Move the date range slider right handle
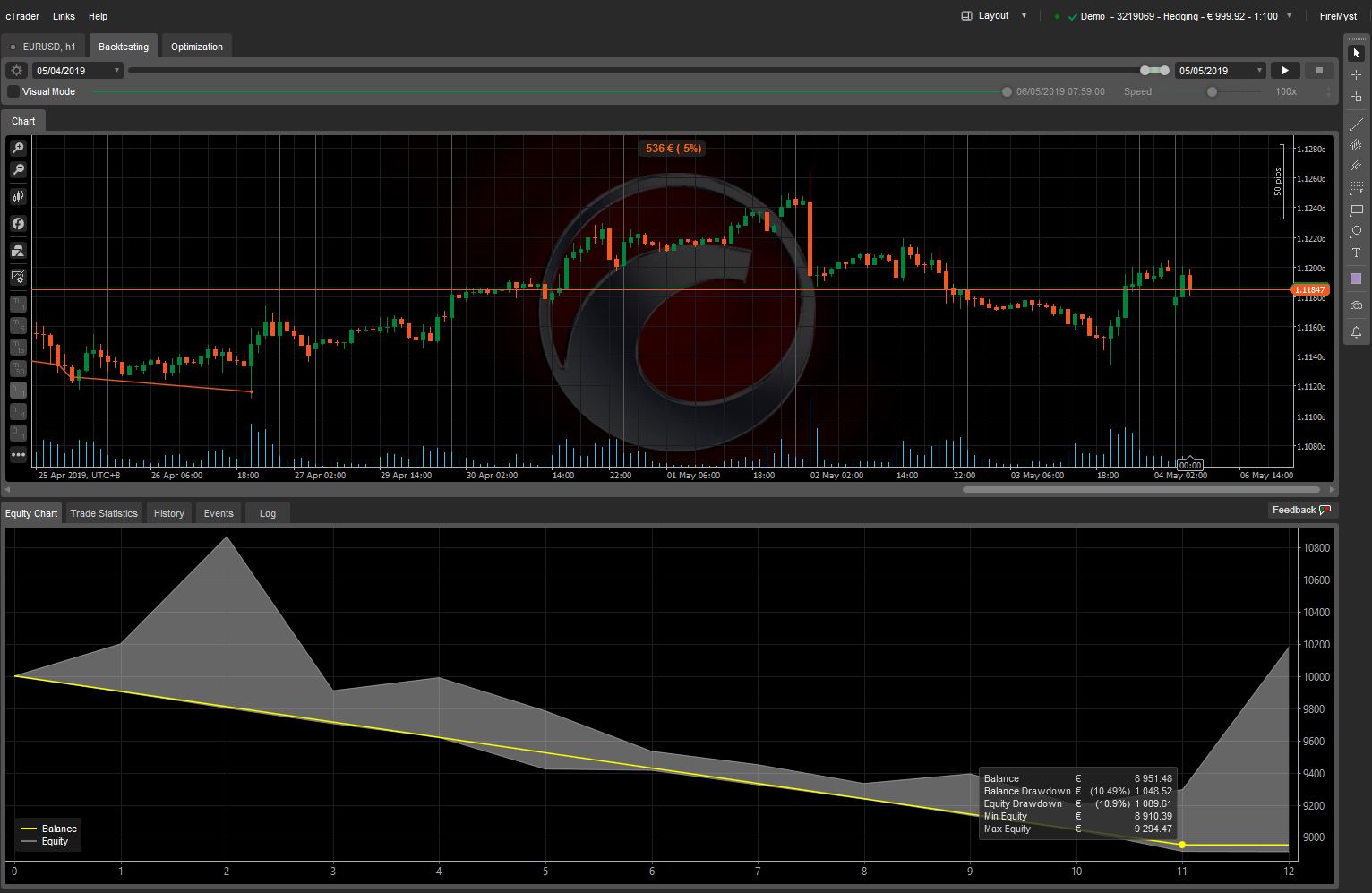 1163,70
